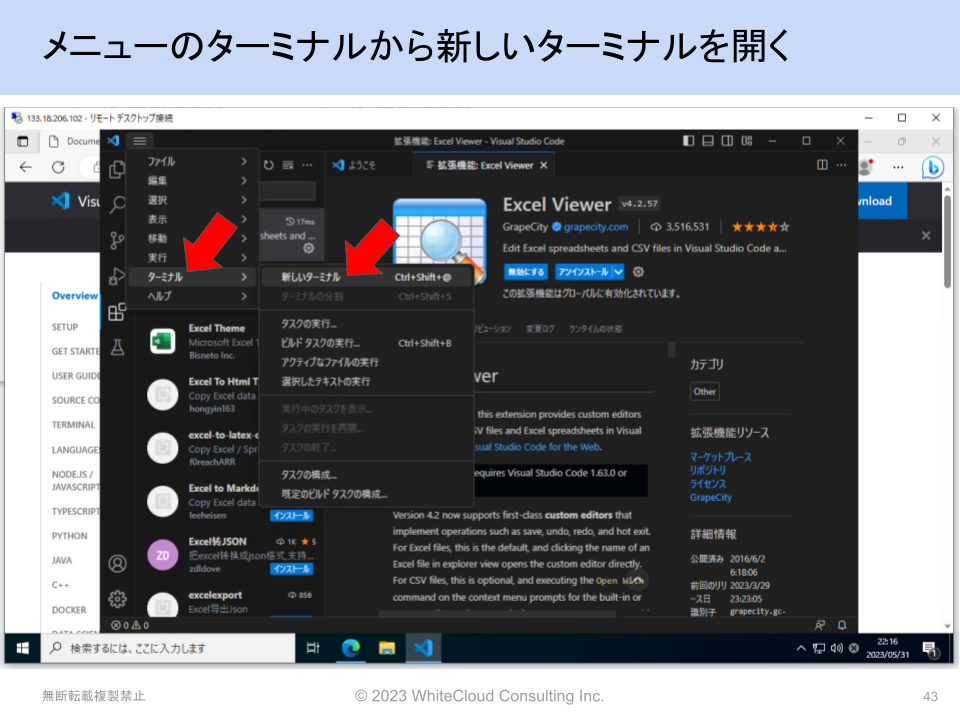
Task: Choose タスクの実行... menu entry
Action: (367, 324)
